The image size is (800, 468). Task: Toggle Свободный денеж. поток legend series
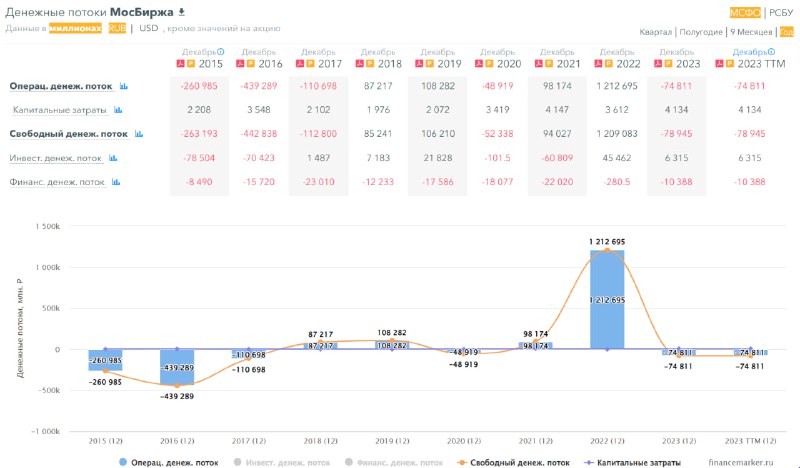click(x=513, y=462)
